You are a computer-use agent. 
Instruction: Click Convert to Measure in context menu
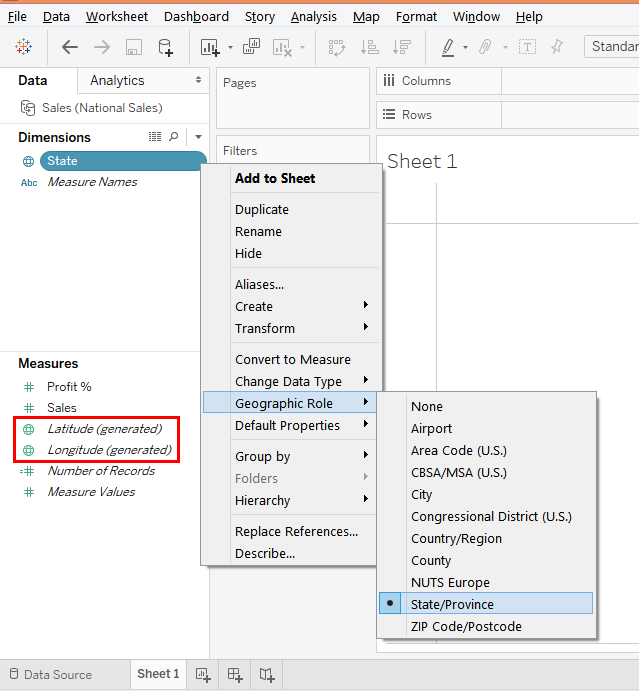click(x=292, y=359)
